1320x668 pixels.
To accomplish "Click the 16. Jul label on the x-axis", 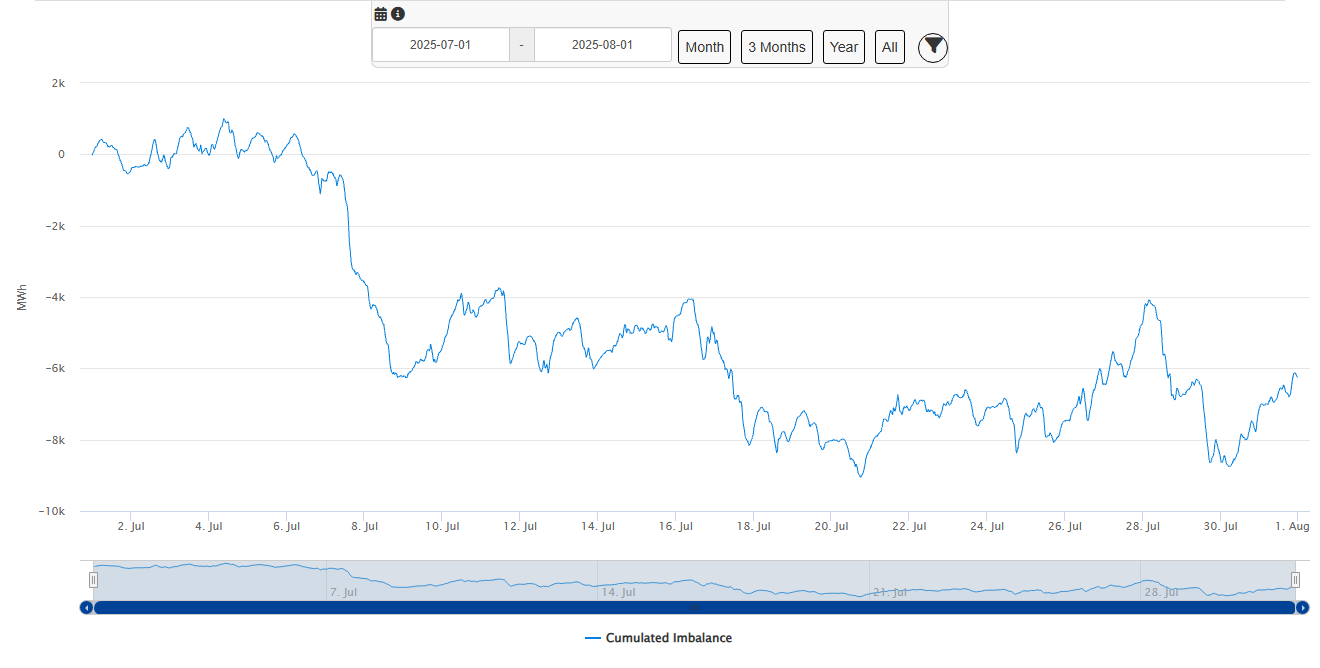I will click(676, 526).
